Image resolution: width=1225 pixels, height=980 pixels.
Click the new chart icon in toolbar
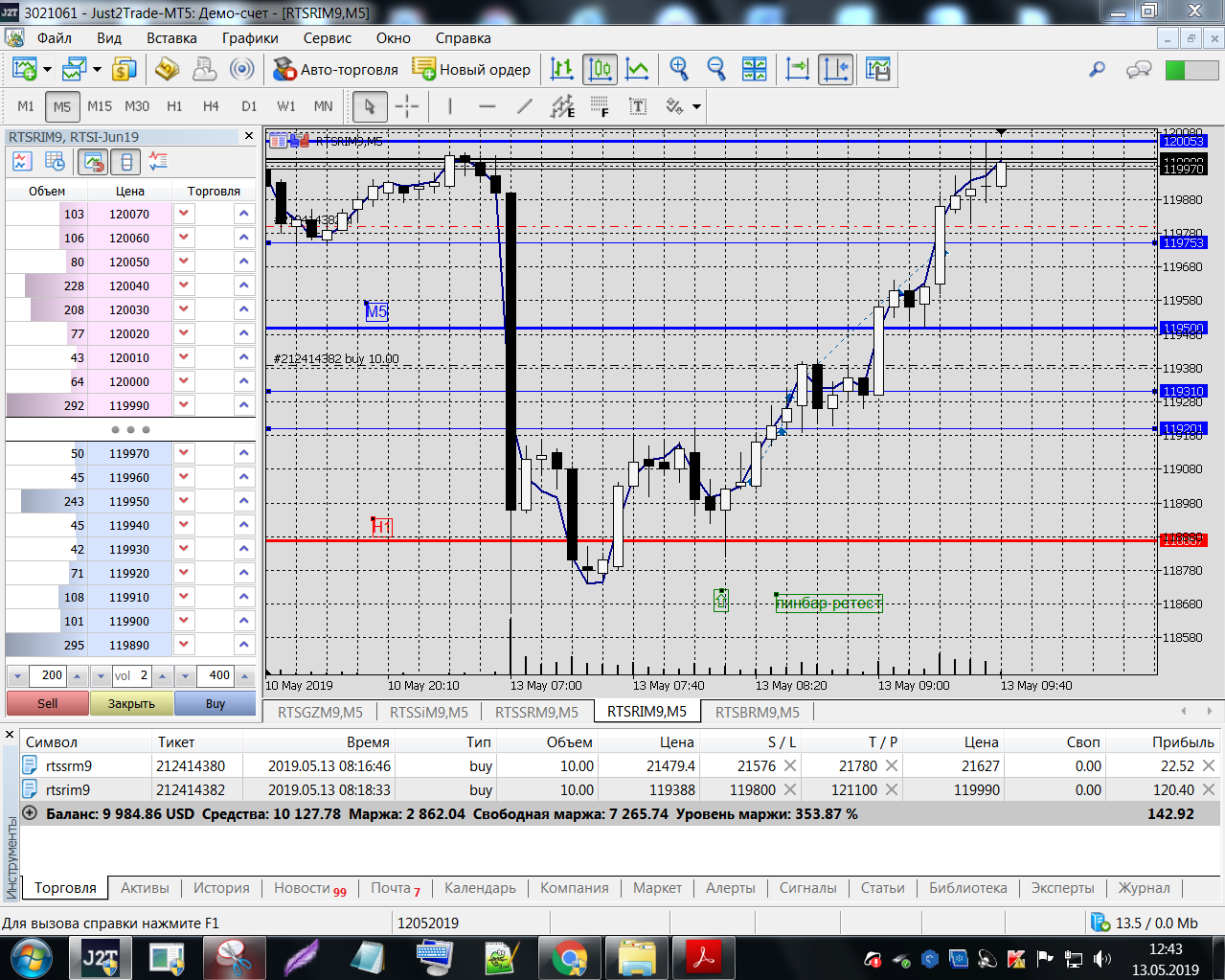tap(24, 69)
